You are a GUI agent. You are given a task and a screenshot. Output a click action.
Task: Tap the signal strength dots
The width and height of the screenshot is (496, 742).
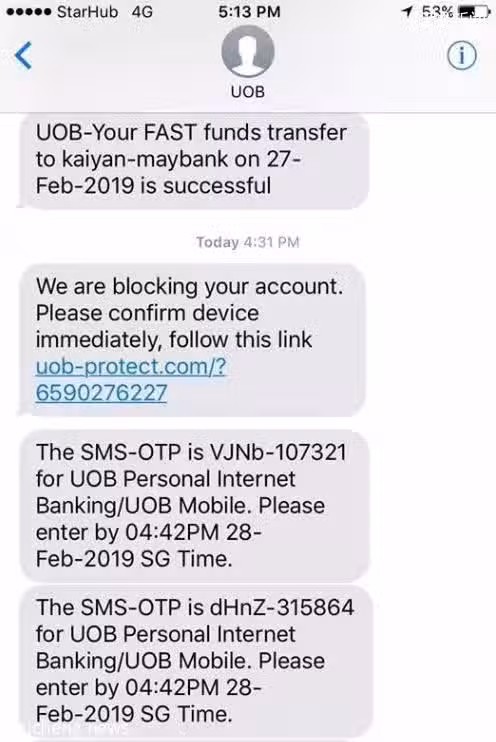[29, 12]
